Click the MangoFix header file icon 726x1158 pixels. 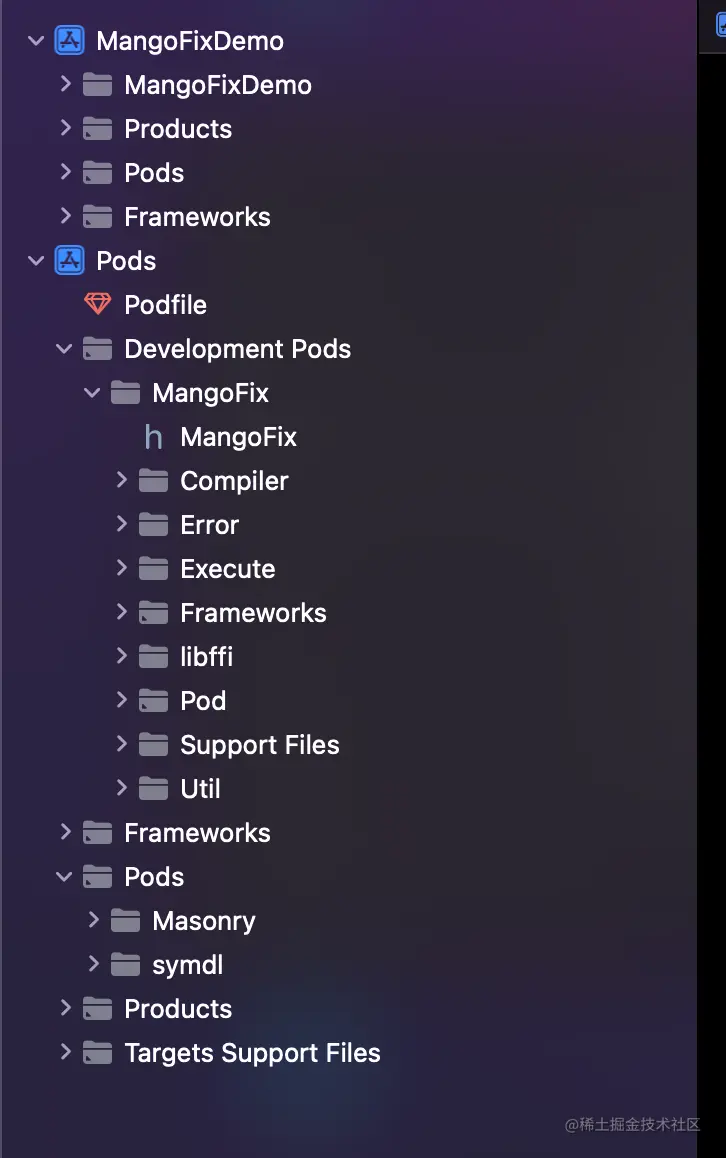tap(152, 436)
